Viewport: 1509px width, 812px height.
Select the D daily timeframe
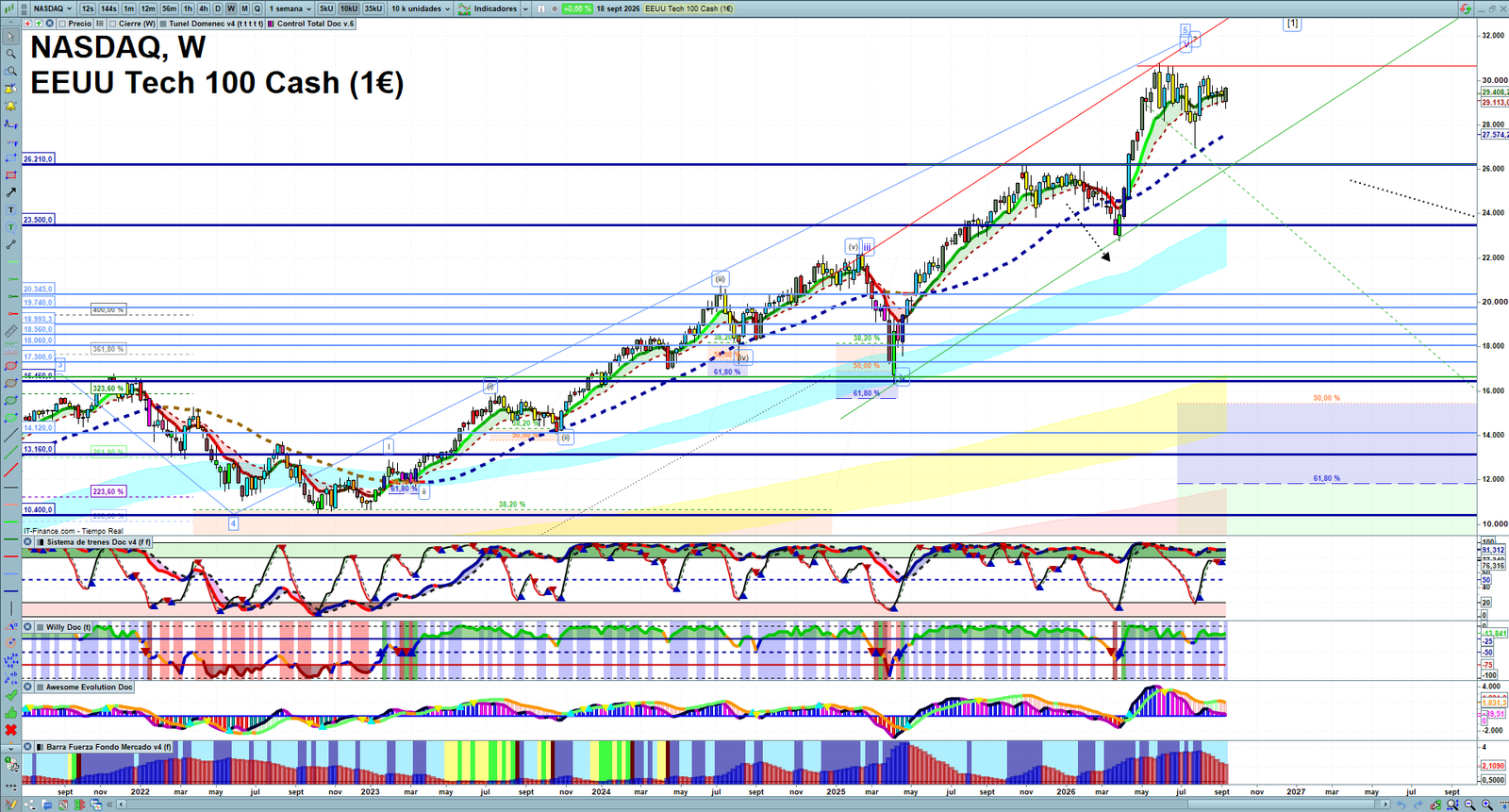[x=218, y=8]
